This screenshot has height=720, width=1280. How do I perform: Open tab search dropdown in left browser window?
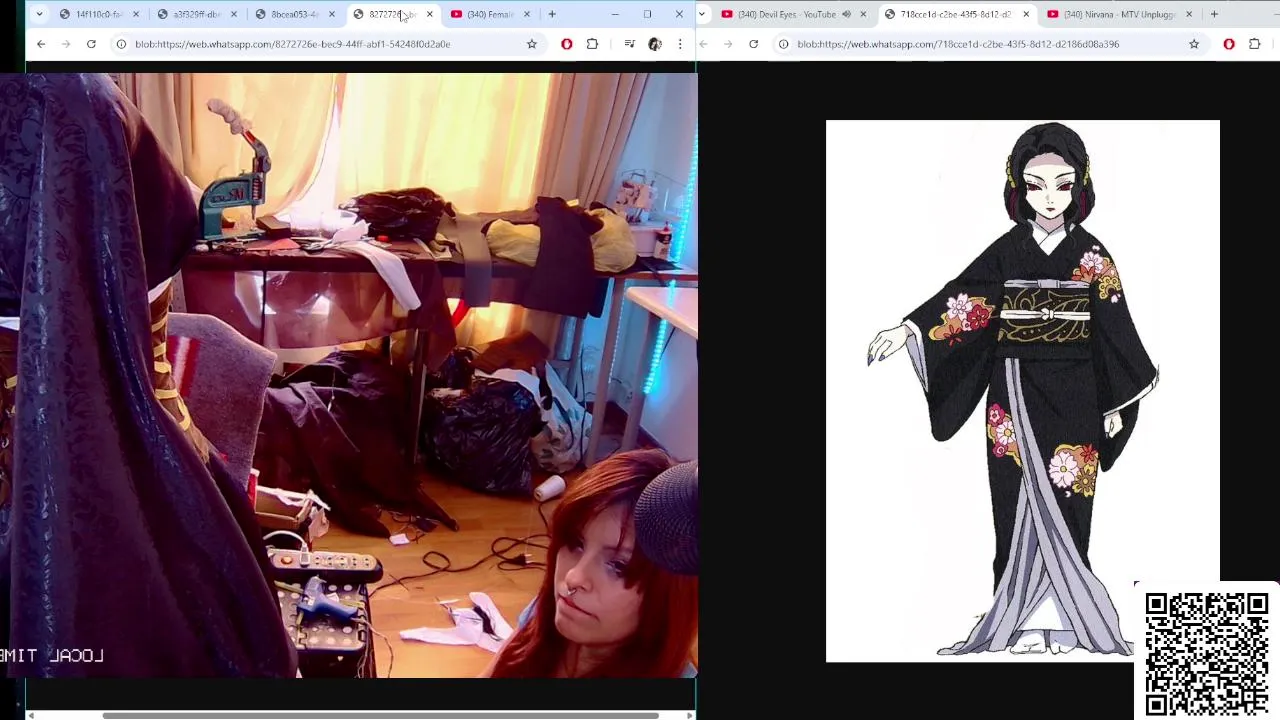39,14
